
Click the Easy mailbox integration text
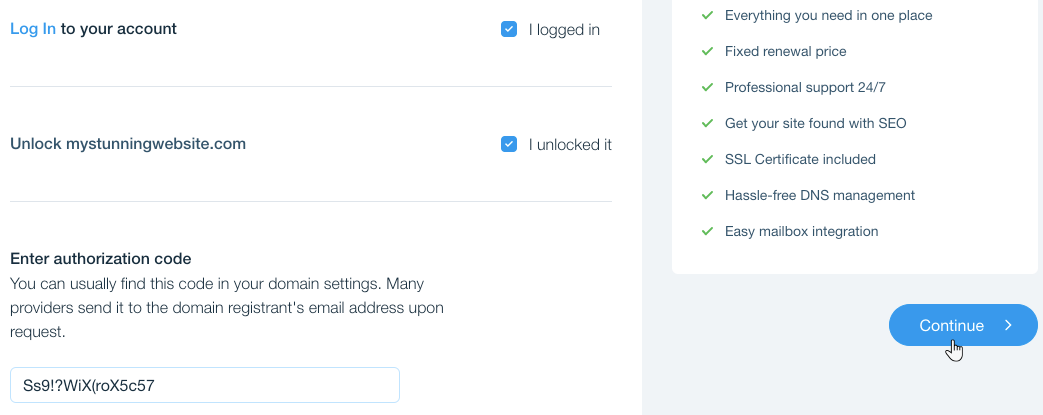click(x=802, y=231)
